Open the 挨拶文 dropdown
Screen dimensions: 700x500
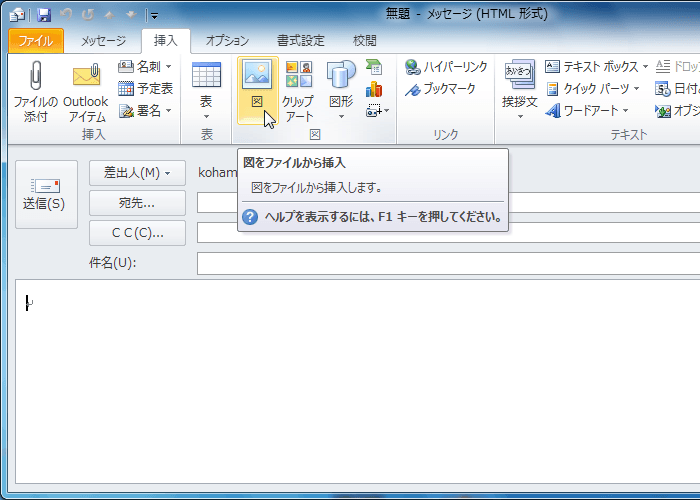click(x=520, y=91)
